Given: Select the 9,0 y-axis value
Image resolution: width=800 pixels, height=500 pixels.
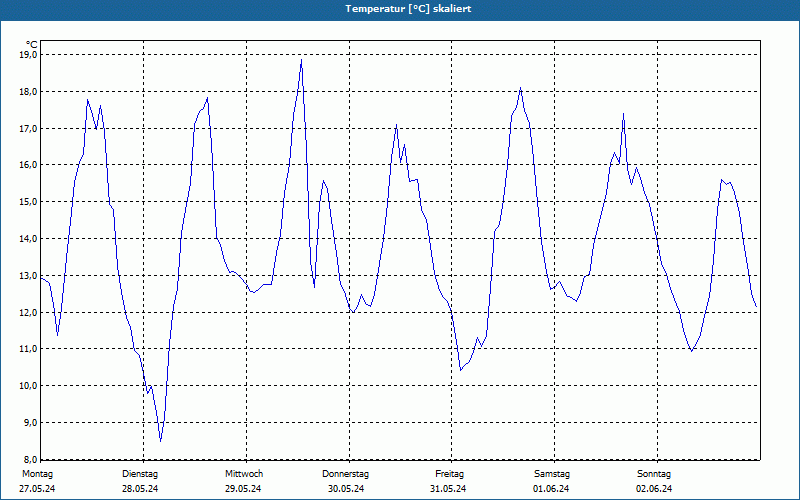Looking at the screenshot, I should coord(30,422).
